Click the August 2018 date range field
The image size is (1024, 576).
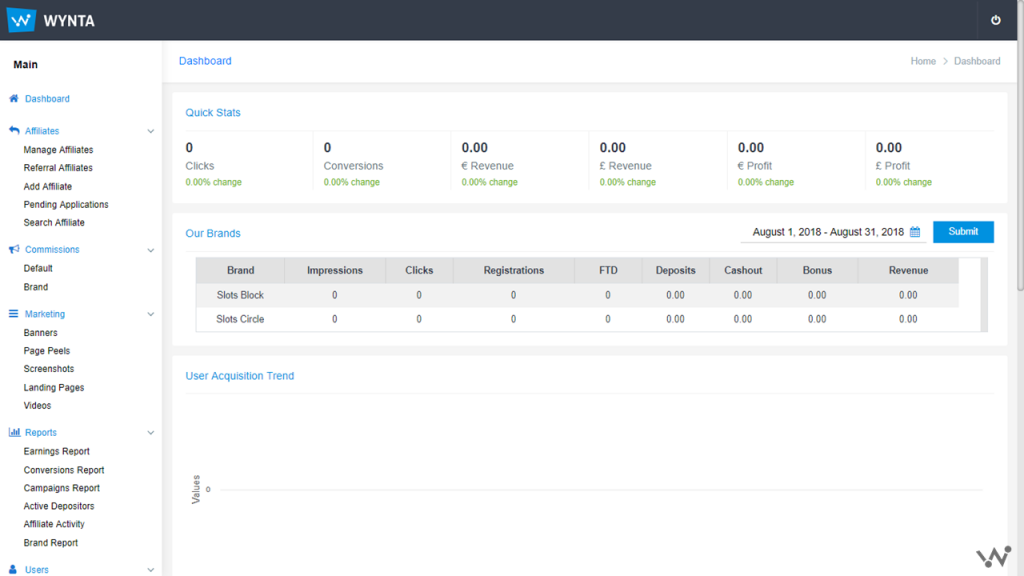click(833, 232)
